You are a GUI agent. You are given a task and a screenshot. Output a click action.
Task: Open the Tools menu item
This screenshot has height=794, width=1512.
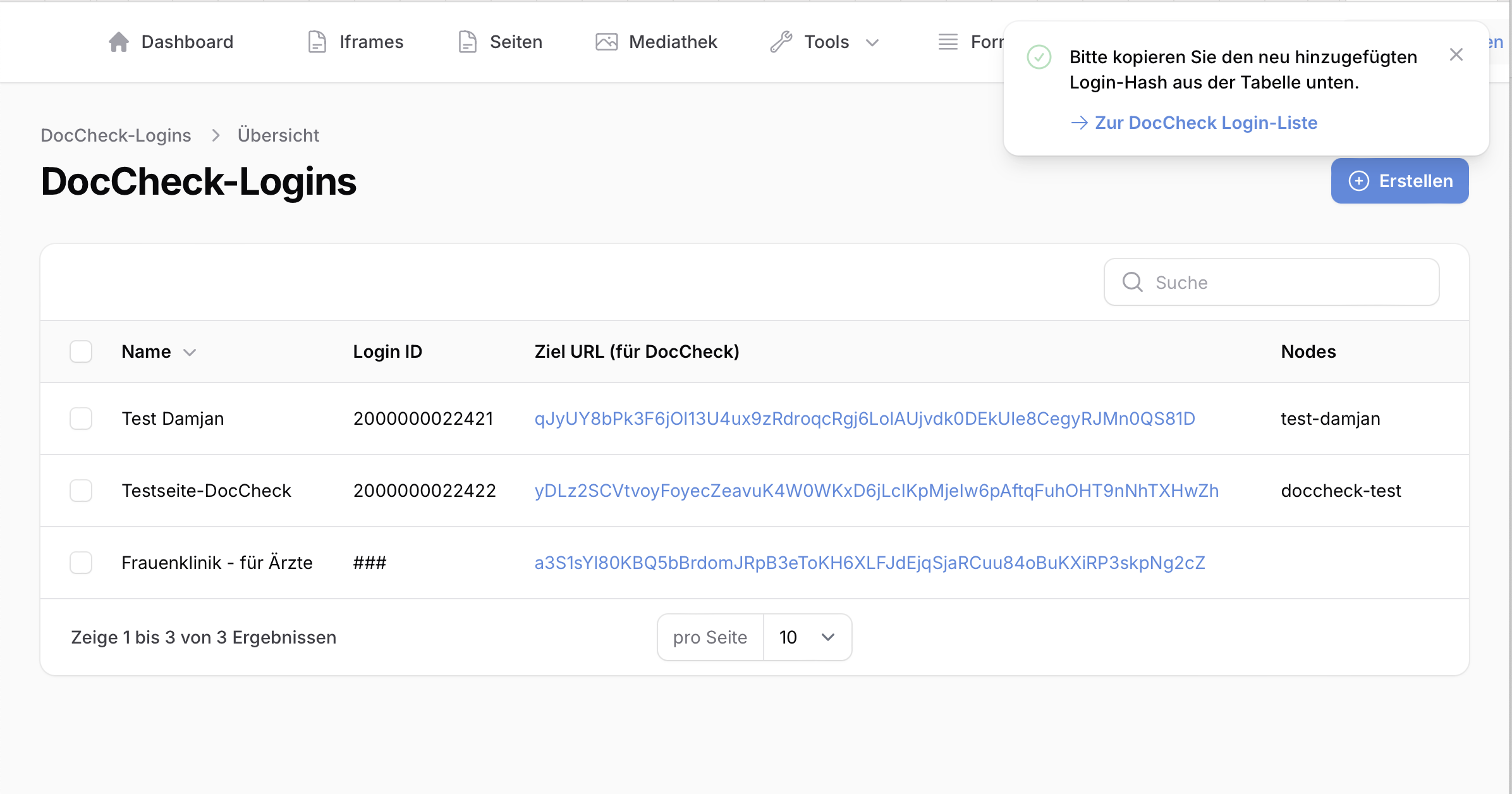[826, 42]
